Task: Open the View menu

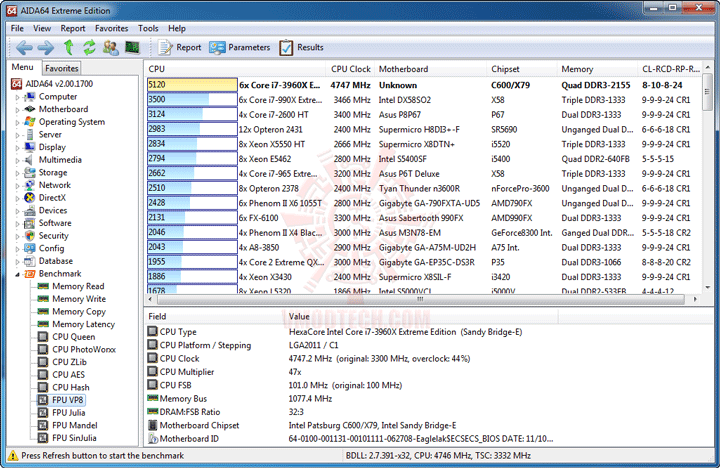Action: (42, 28)
